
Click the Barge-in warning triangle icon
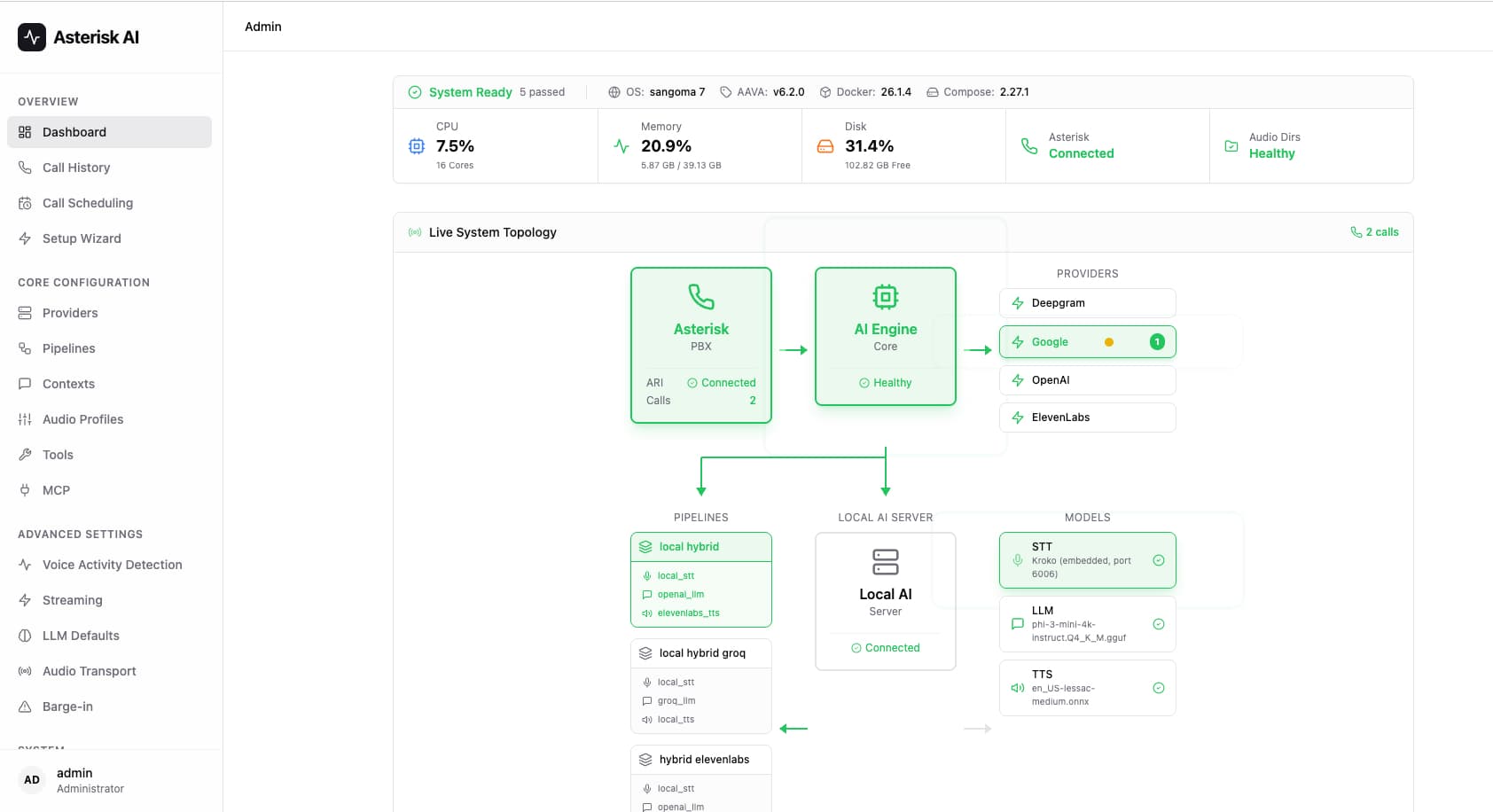[25, 707]
